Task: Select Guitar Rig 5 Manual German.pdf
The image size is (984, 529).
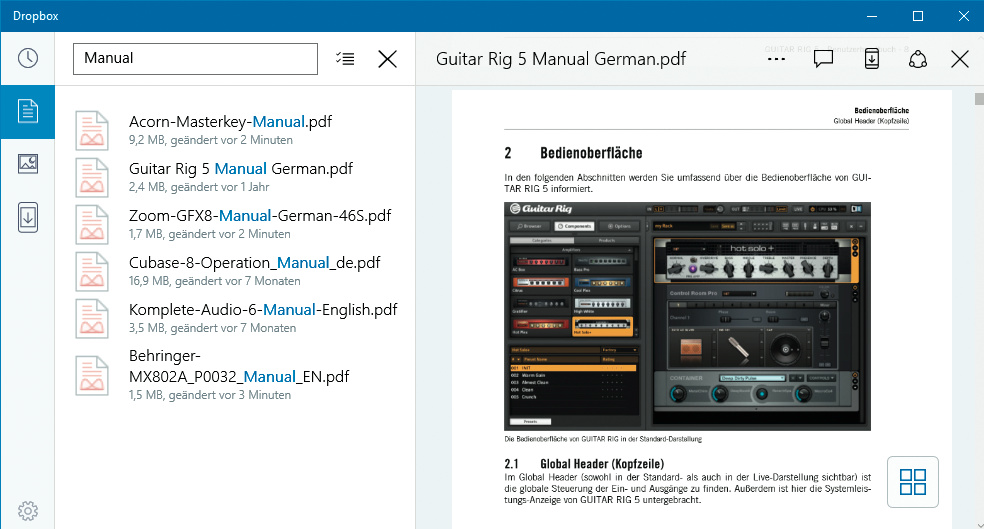Action: pyautogui.click(x=240, y=169)
